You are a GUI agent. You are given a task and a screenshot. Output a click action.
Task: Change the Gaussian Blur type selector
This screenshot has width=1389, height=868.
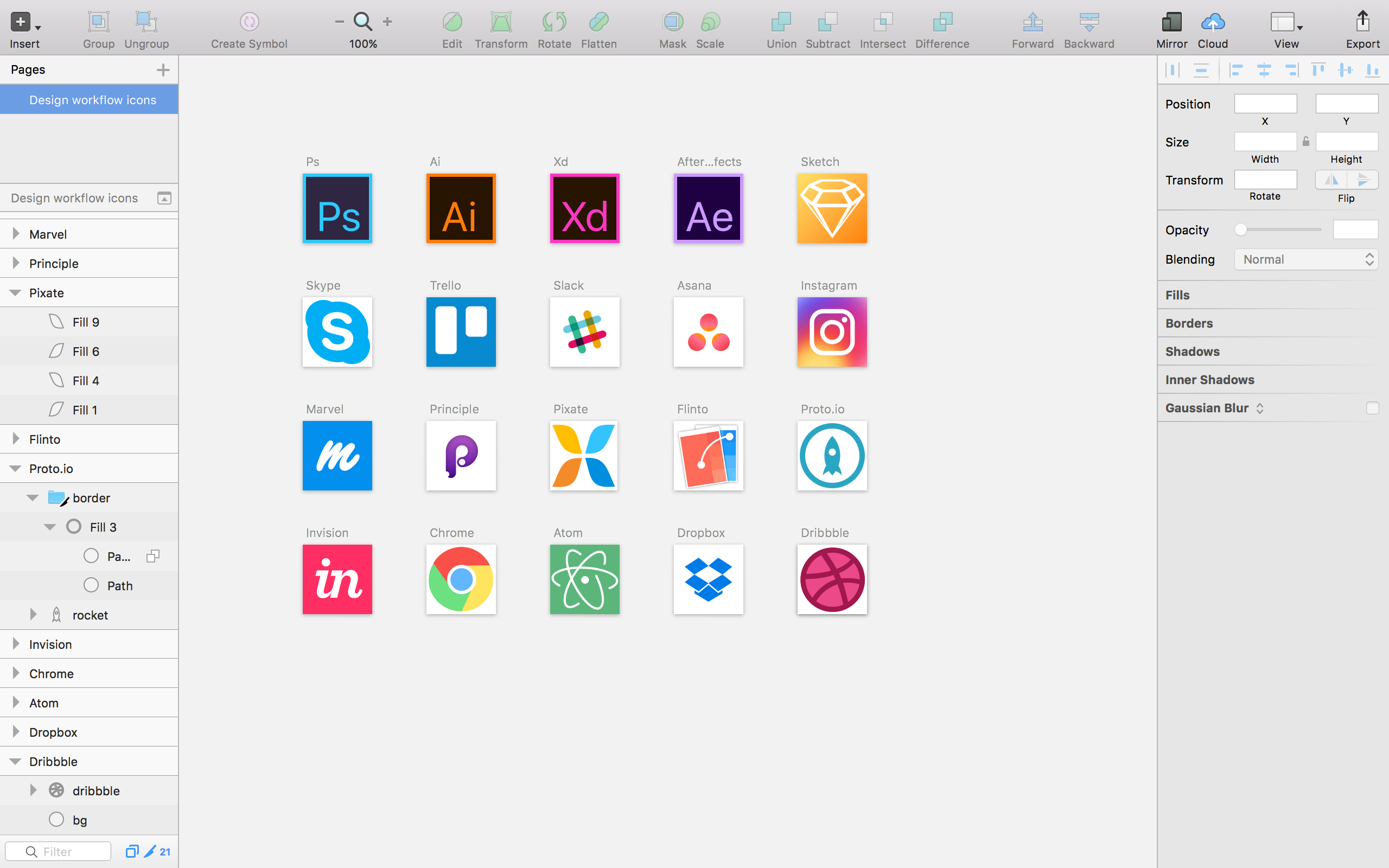(1260, 408)
